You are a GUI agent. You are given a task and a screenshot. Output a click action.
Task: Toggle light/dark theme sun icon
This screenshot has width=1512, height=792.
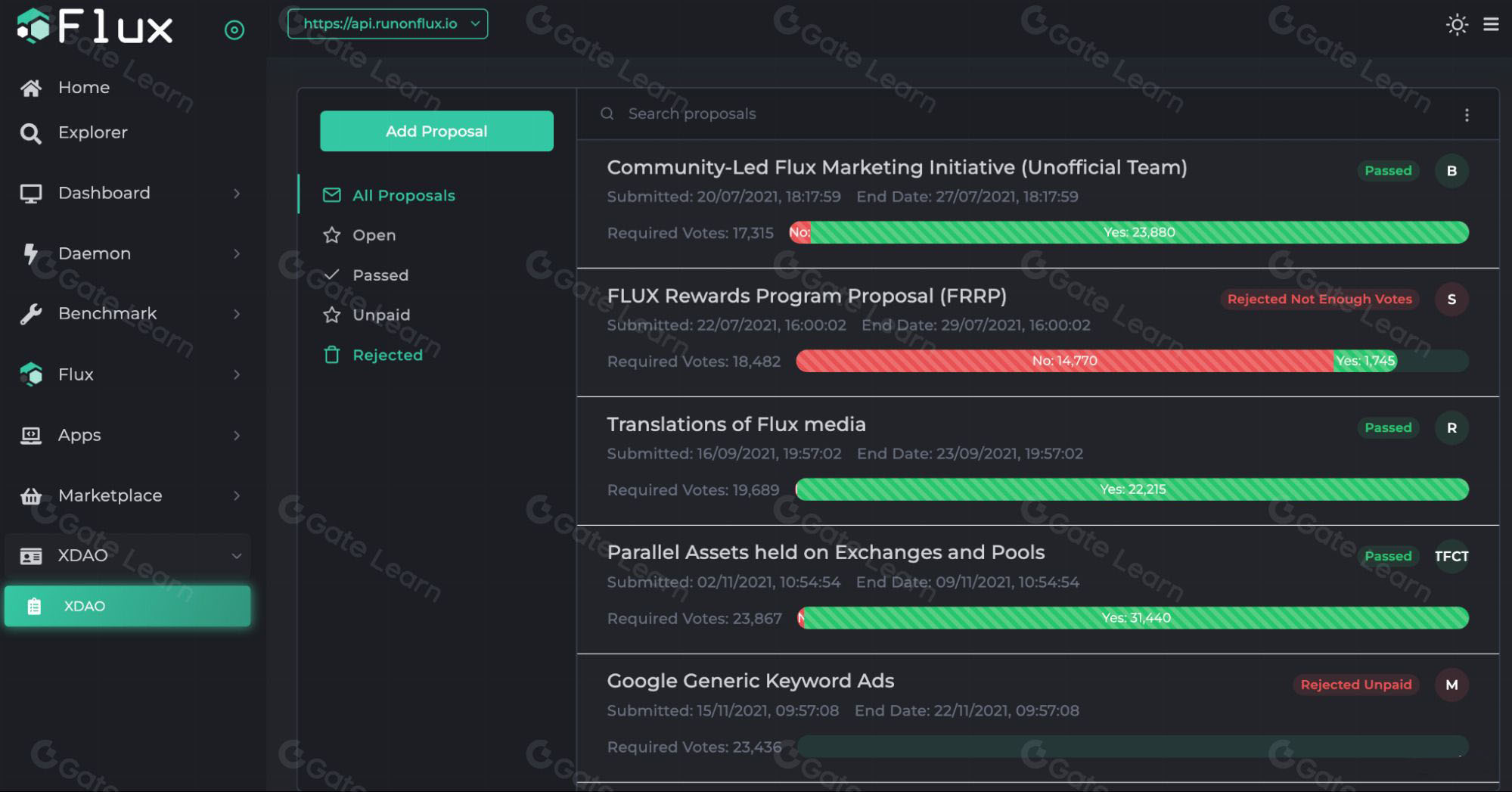coord(1456,24)
